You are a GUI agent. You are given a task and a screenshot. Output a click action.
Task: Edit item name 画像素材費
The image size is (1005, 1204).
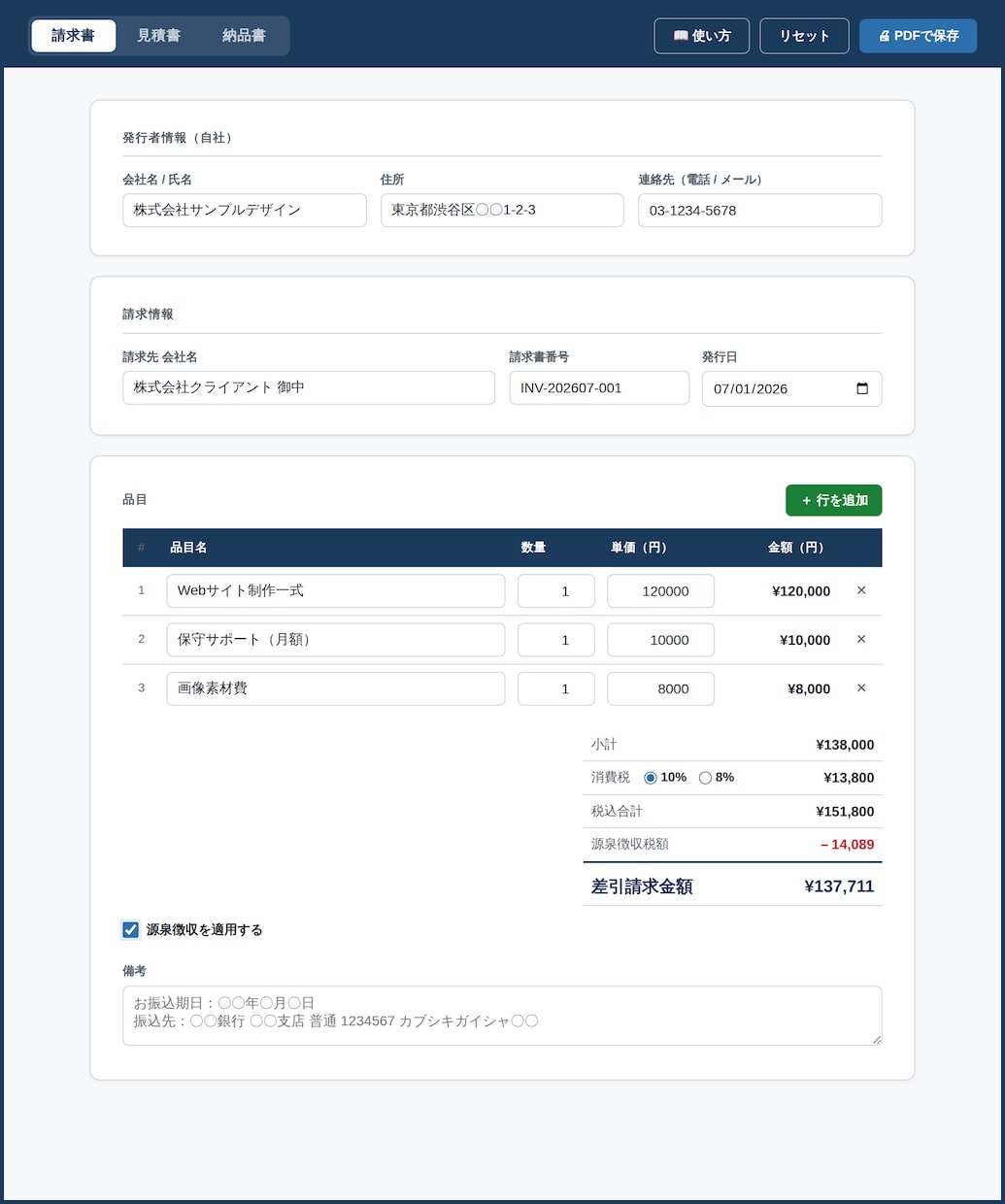336,687
